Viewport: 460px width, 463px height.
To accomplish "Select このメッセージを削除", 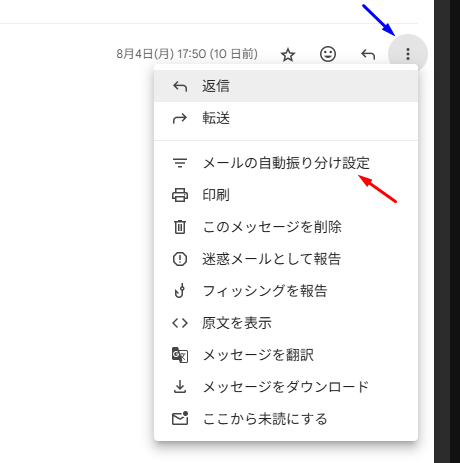I will [x=286, y=227].
